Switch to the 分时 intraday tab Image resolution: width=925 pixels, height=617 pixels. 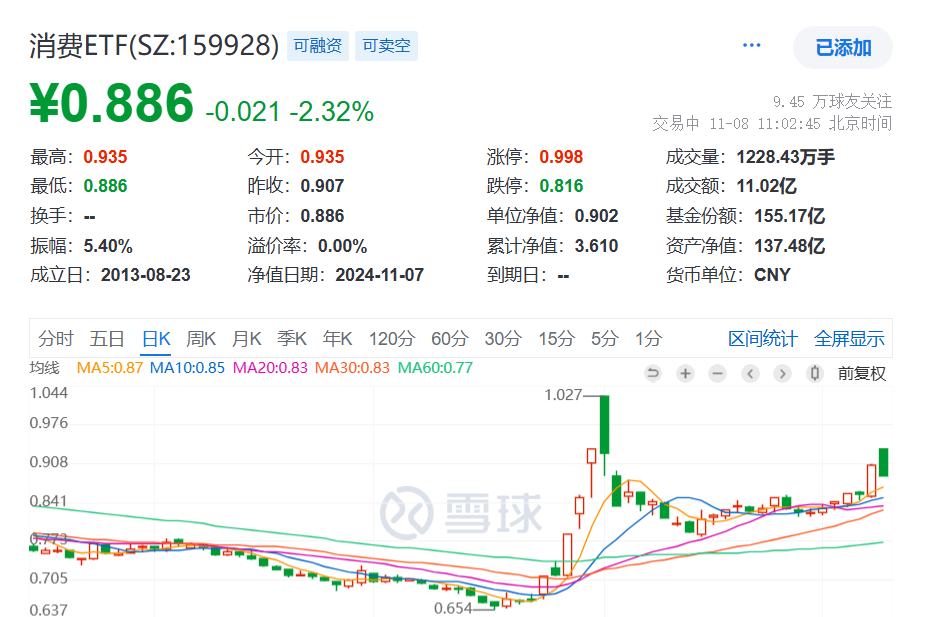click(56, 339)
